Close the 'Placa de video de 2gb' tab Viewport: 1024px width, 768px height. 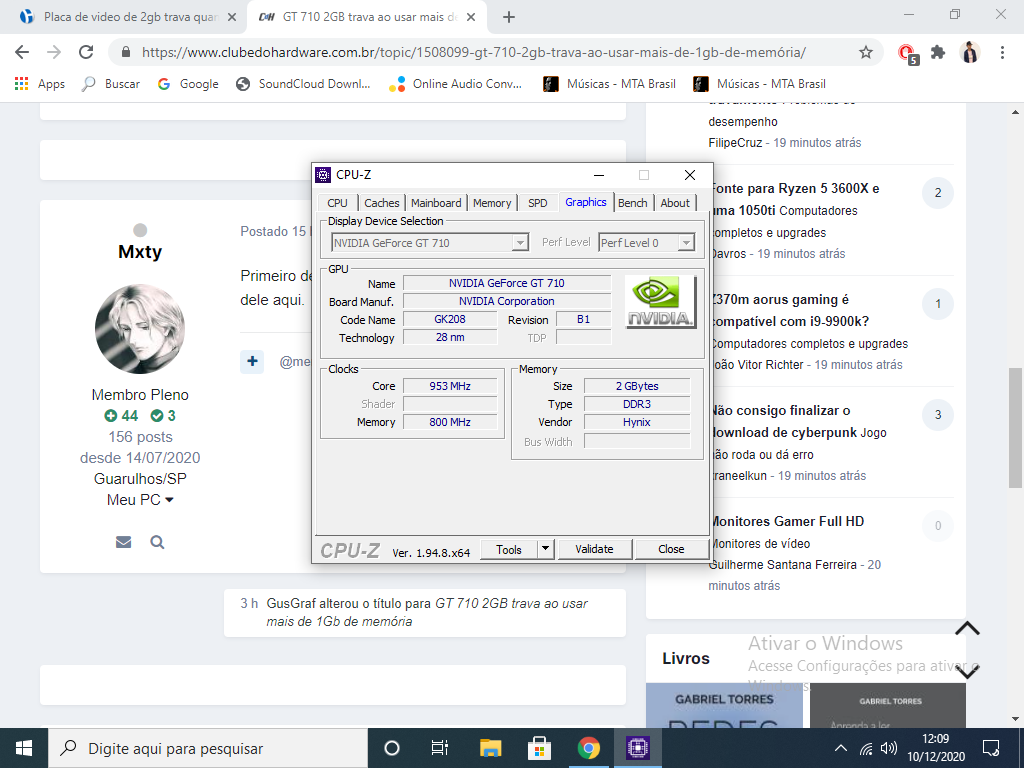[231, 17]
